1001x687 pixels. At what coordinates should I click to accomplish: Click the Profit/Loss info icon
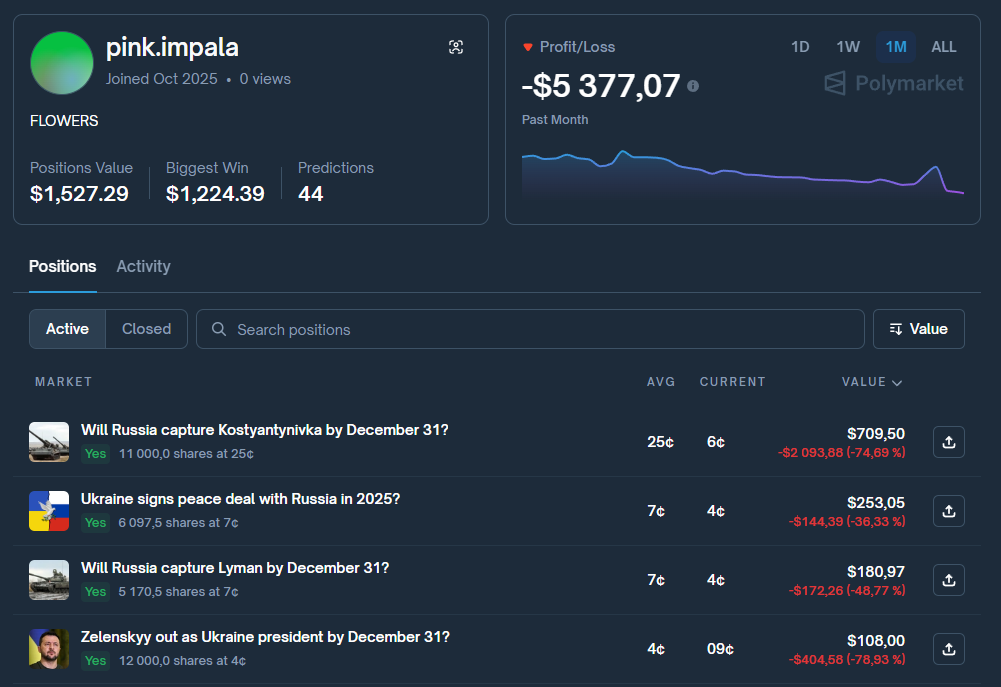693,86
